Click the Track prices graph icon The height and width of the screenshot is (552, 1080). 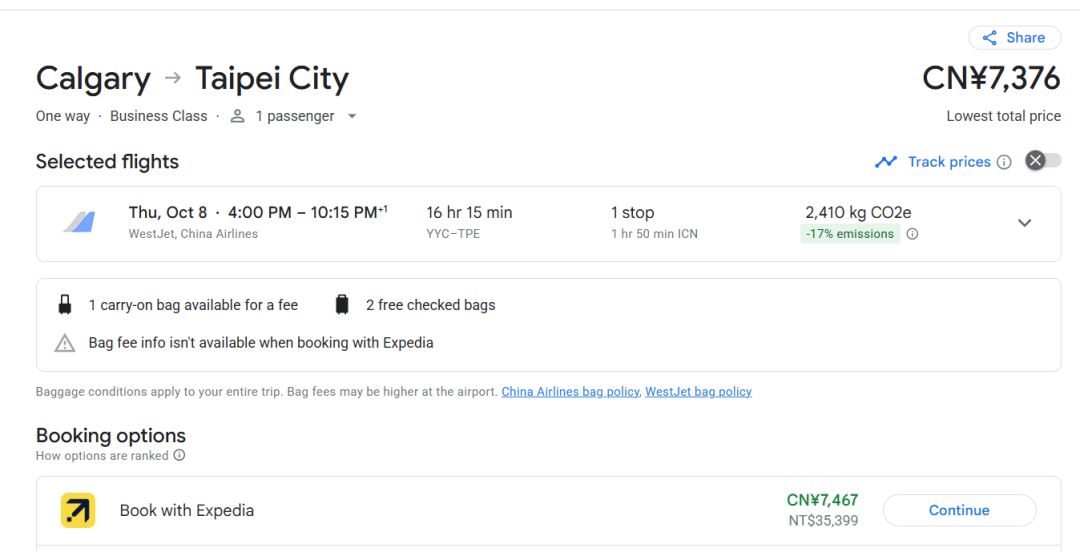[886, 162]
